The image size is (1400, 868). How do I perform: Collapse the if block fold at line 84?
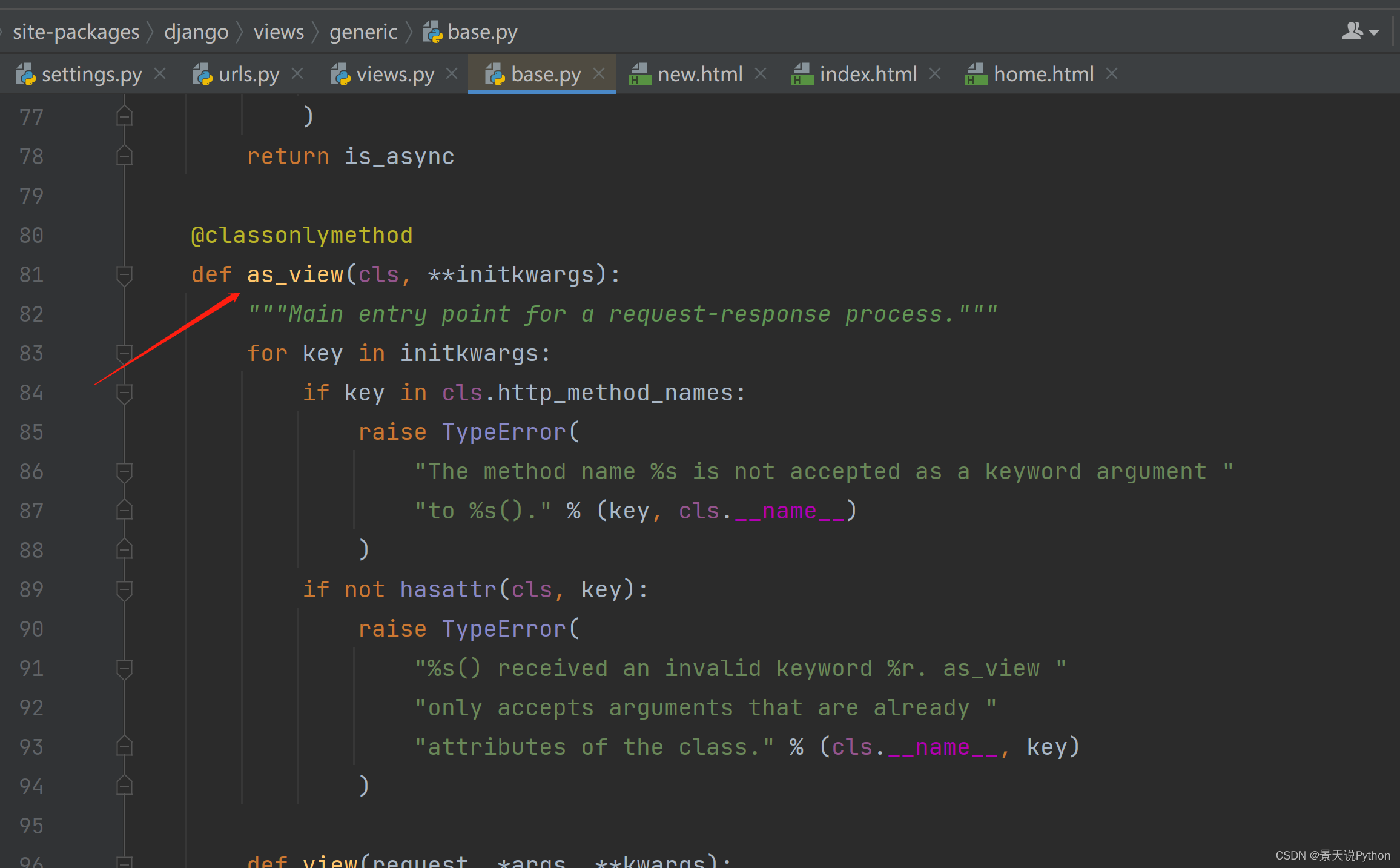[x=125, y=393]
